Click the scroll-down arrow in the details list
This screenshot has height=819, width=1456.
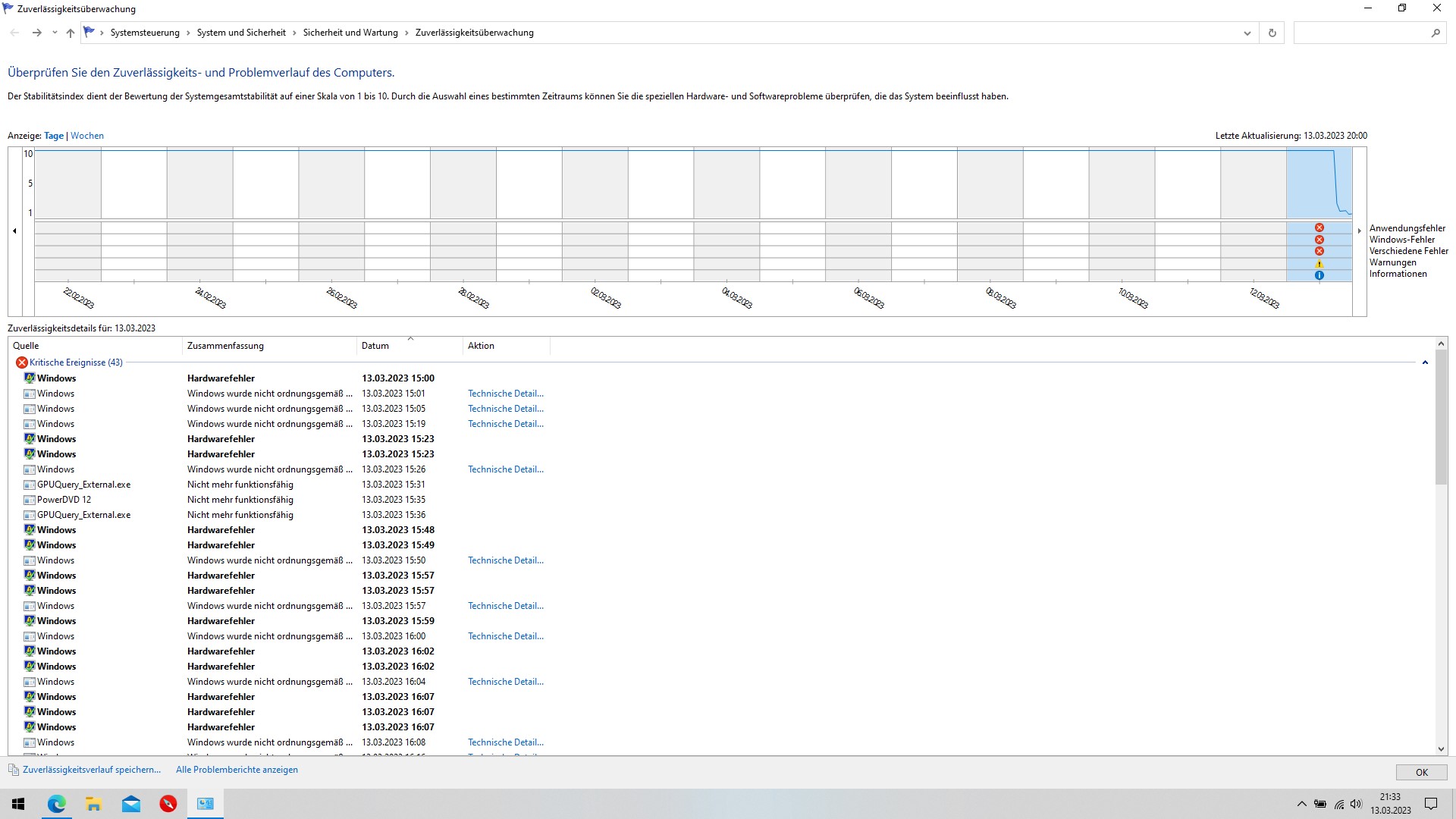point(1442,748)
